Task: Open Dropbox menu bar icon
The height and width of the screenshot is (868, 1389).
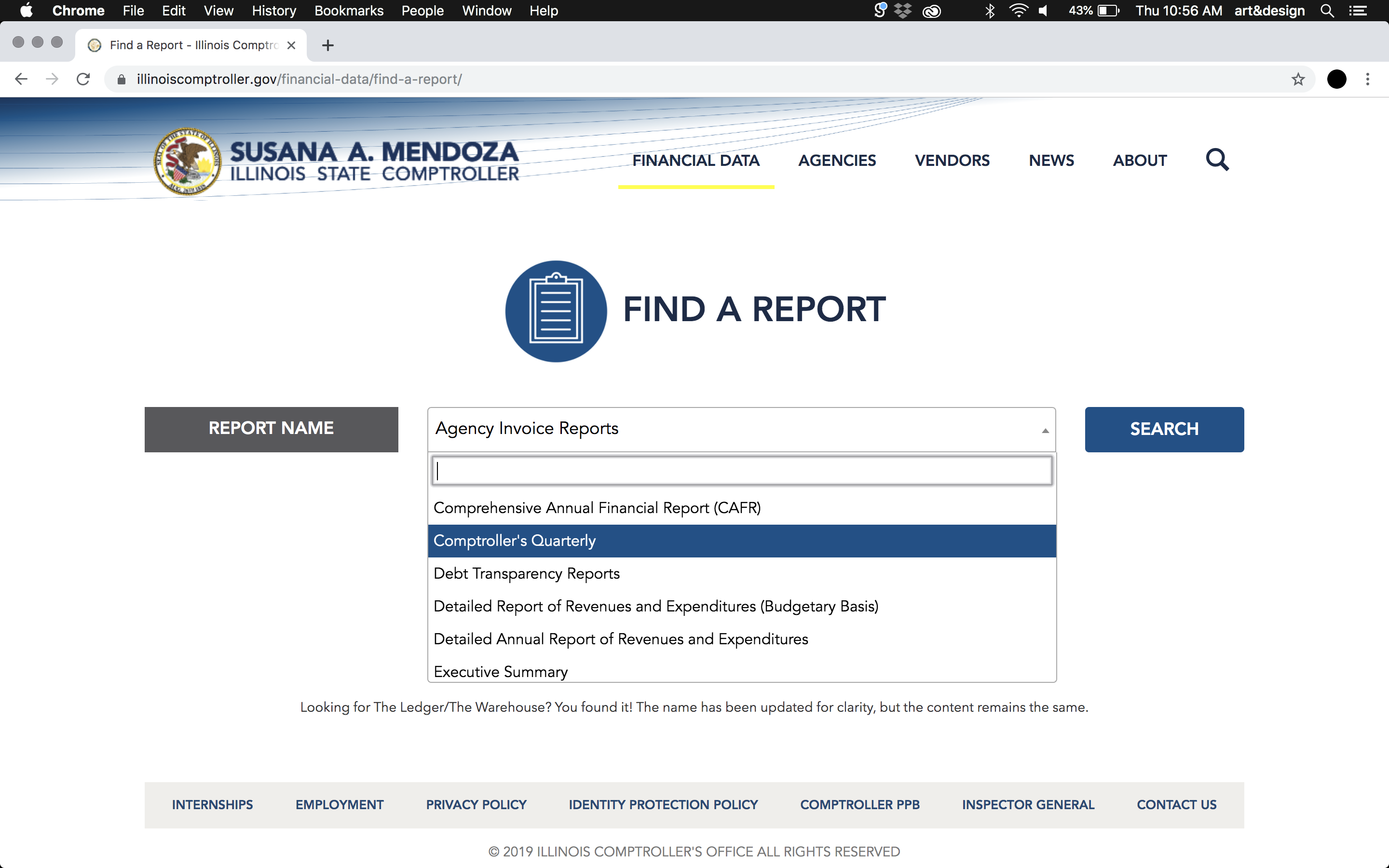Action: click(903, 10)
